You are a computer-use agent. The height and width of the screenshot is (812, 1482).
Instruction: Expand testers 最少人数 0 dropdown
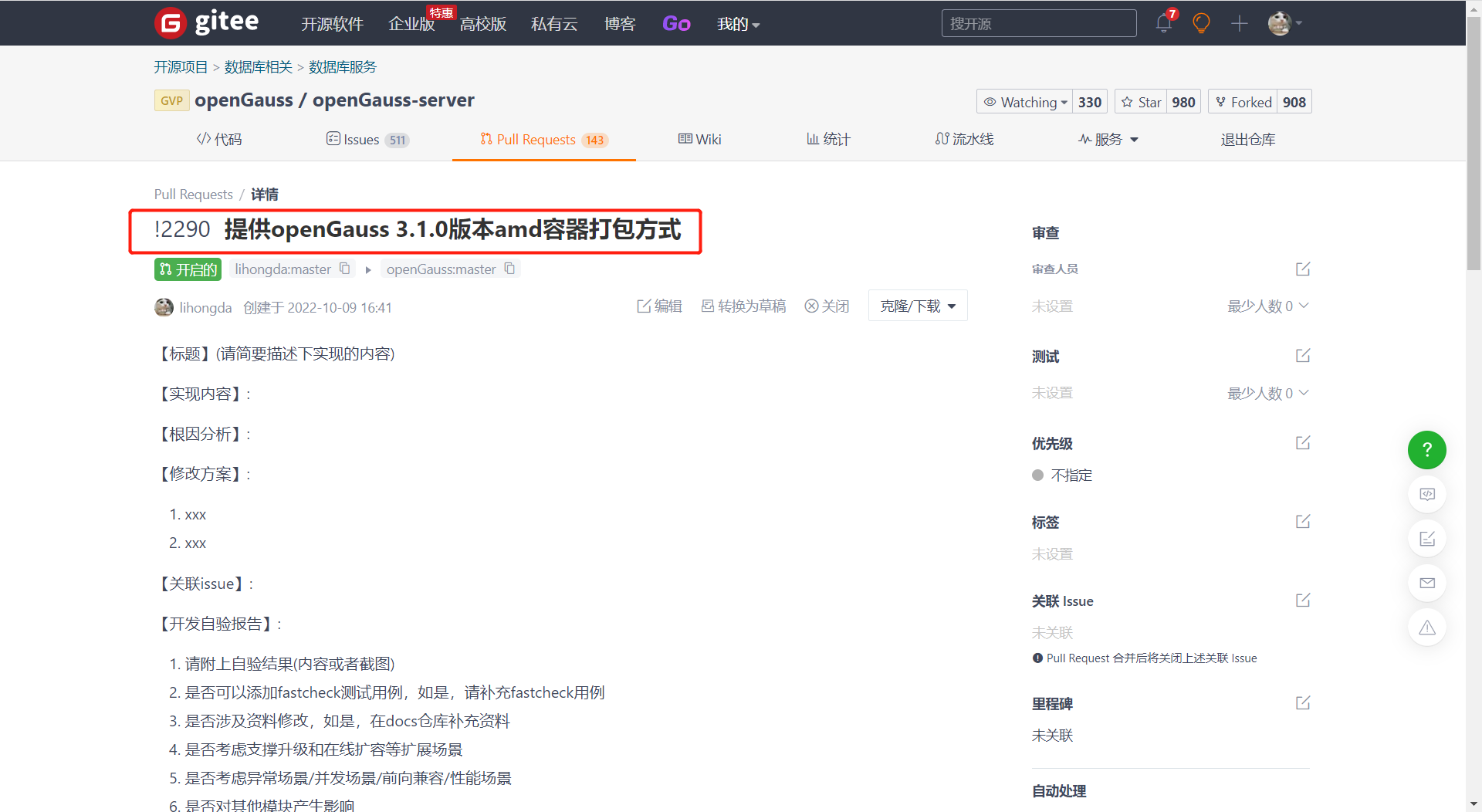1268,394
